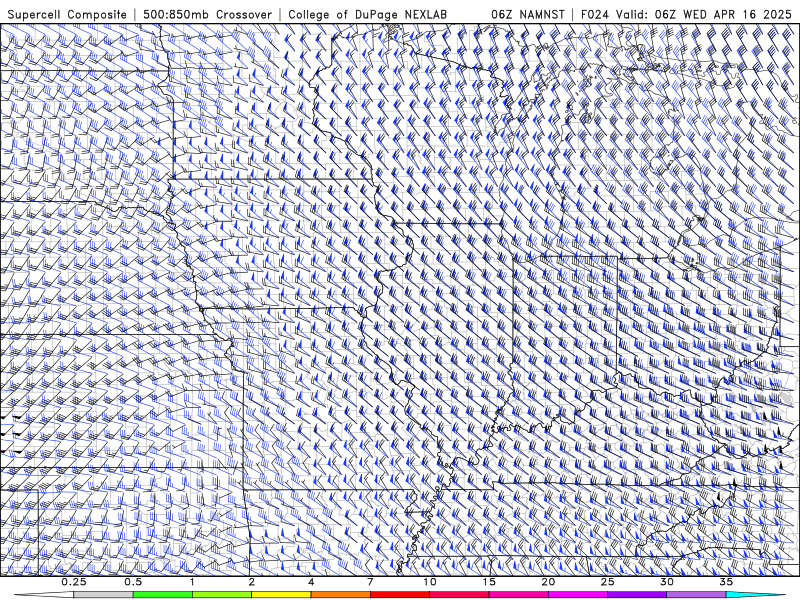Screen dimensions: 800x600
Task: Select the red 7–10 legend segment
Action: pos(399,595)
